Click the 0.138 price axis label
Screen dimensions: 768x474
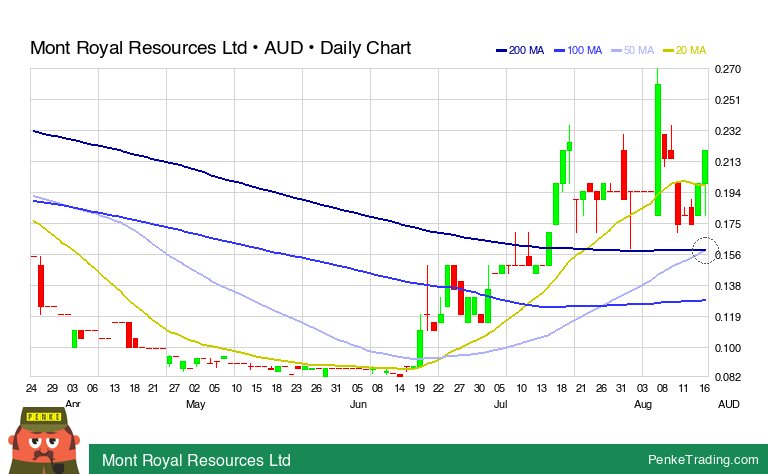click(728, 286)
